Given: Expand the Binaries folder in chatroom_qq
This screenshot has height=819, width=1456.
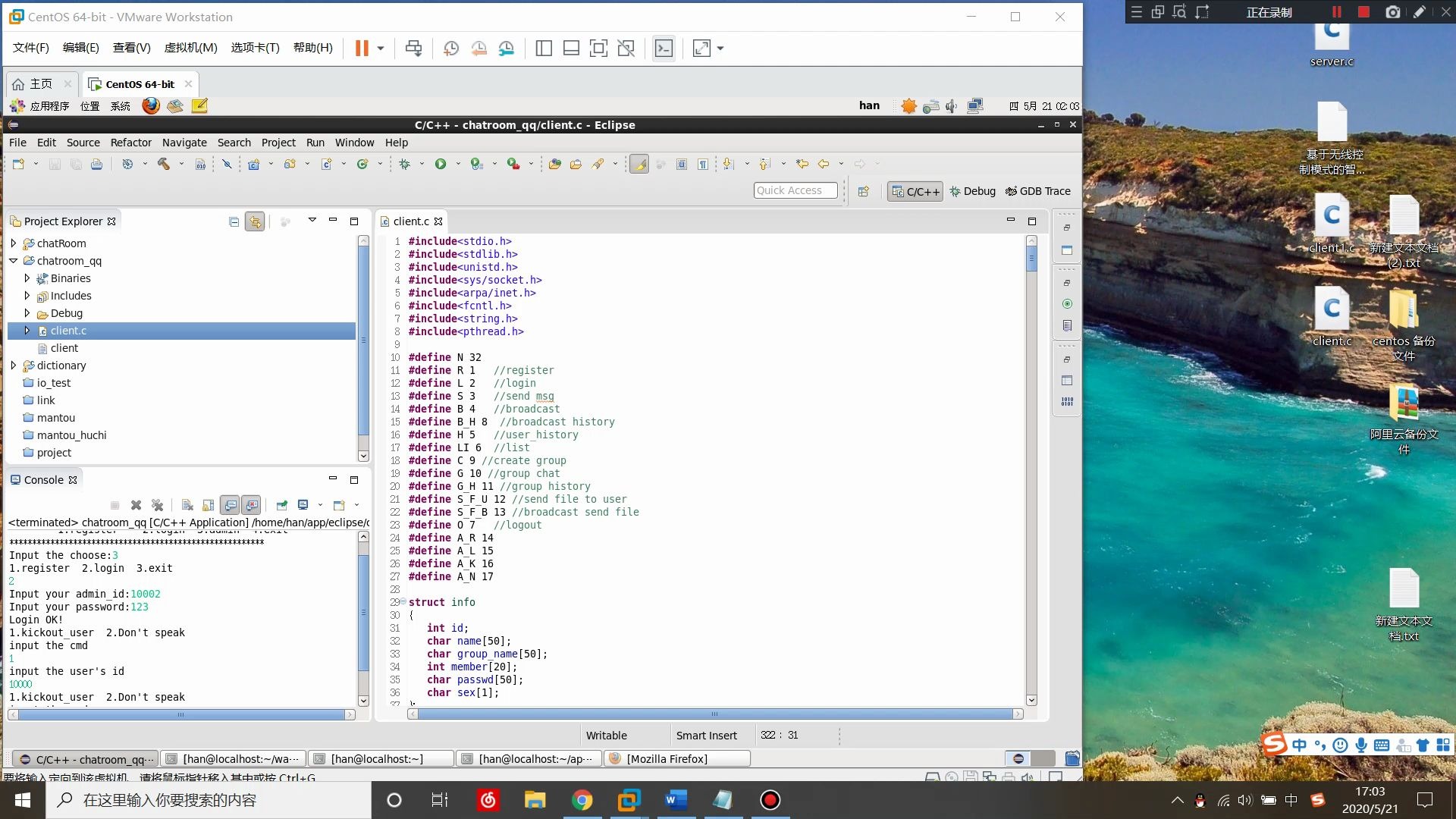Looking at the screenshot, I should (x=27, y=278).
